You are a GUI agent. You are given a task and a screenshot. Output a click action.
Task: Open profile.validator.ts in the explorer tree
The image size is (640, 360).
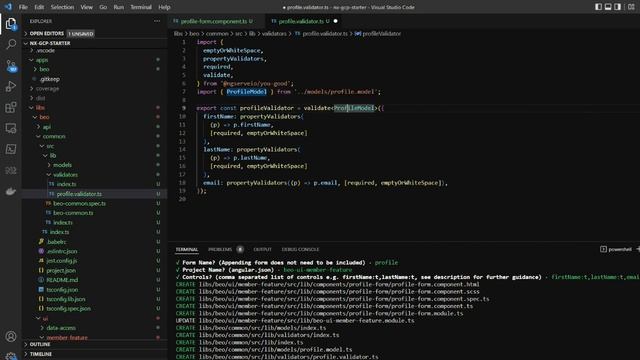pyautogui.click(x=79, y=194)
